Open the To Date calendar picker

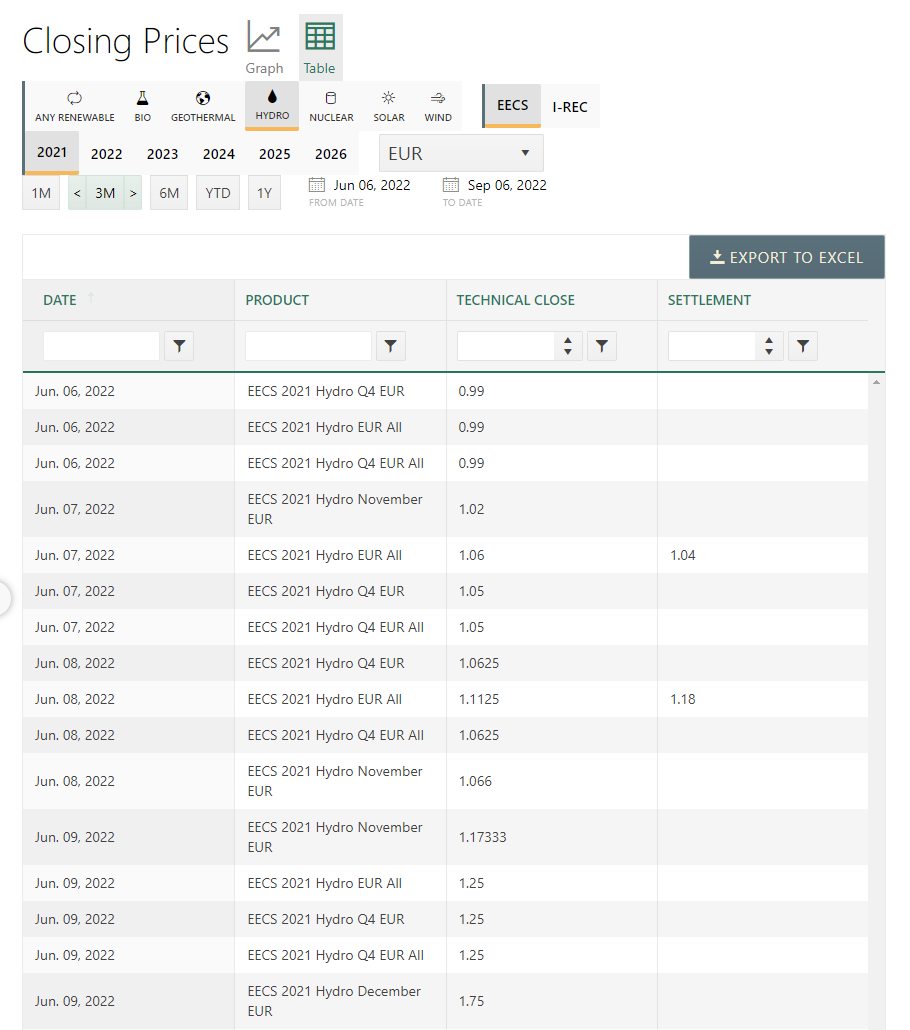451,185
